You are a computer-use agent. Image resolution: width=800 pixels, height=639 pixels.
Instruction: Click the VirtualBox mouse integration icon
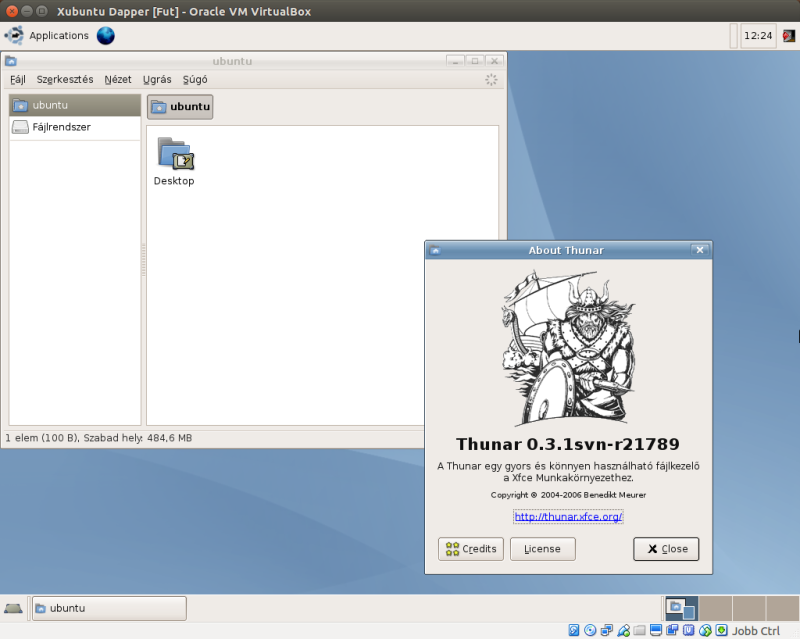pos(705,631)
